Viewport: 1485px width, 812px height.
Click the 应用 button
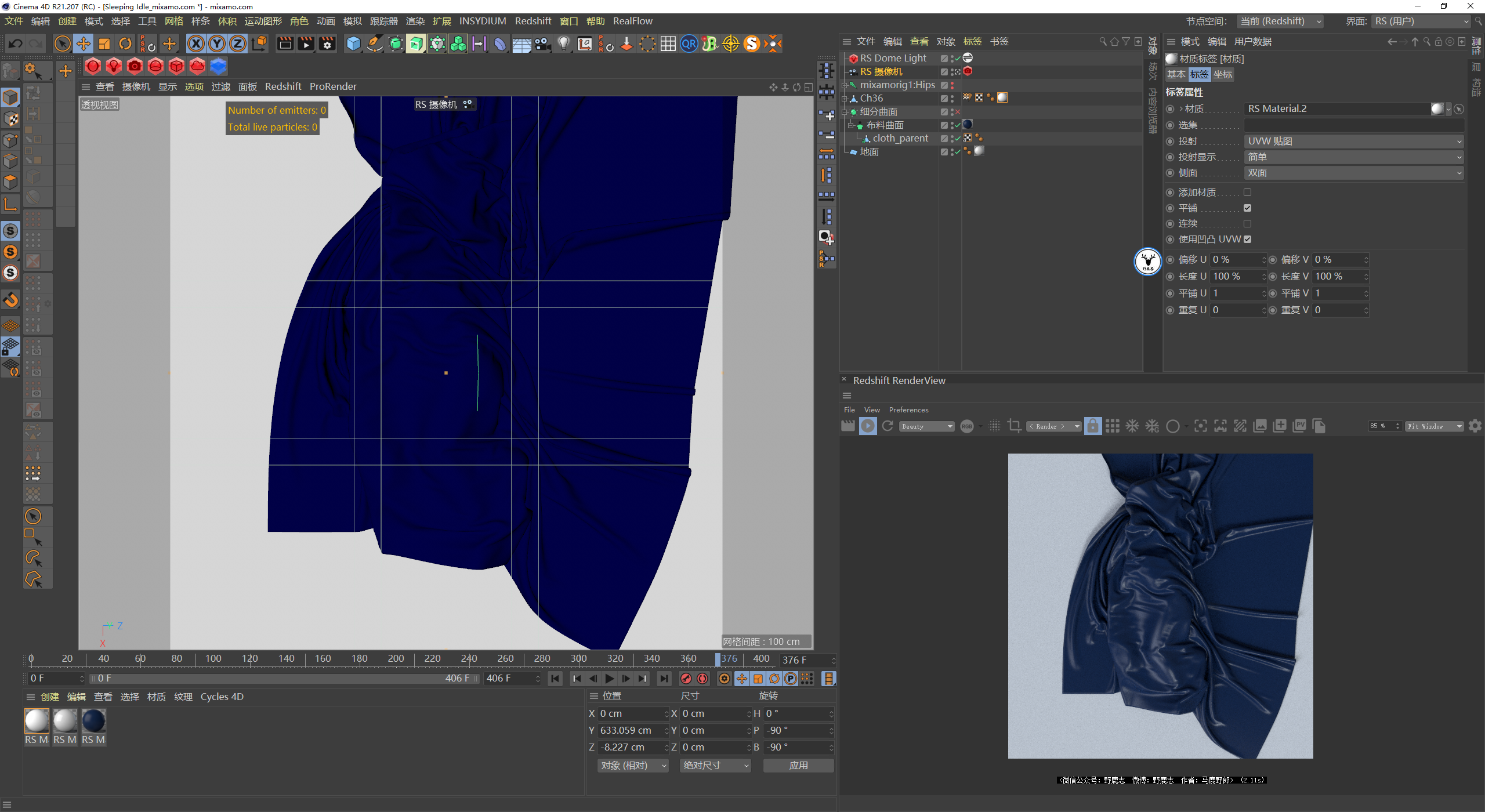[798, 766]
